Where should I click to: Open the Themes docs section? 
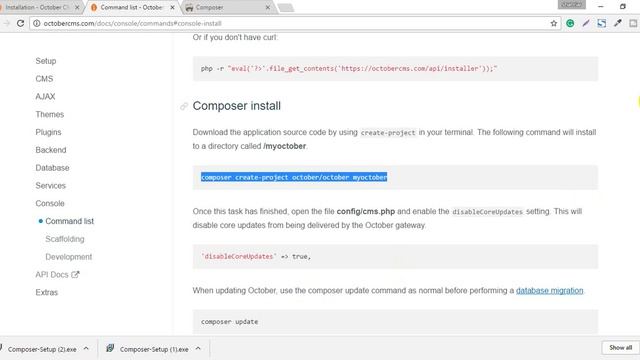coord(50,114)
